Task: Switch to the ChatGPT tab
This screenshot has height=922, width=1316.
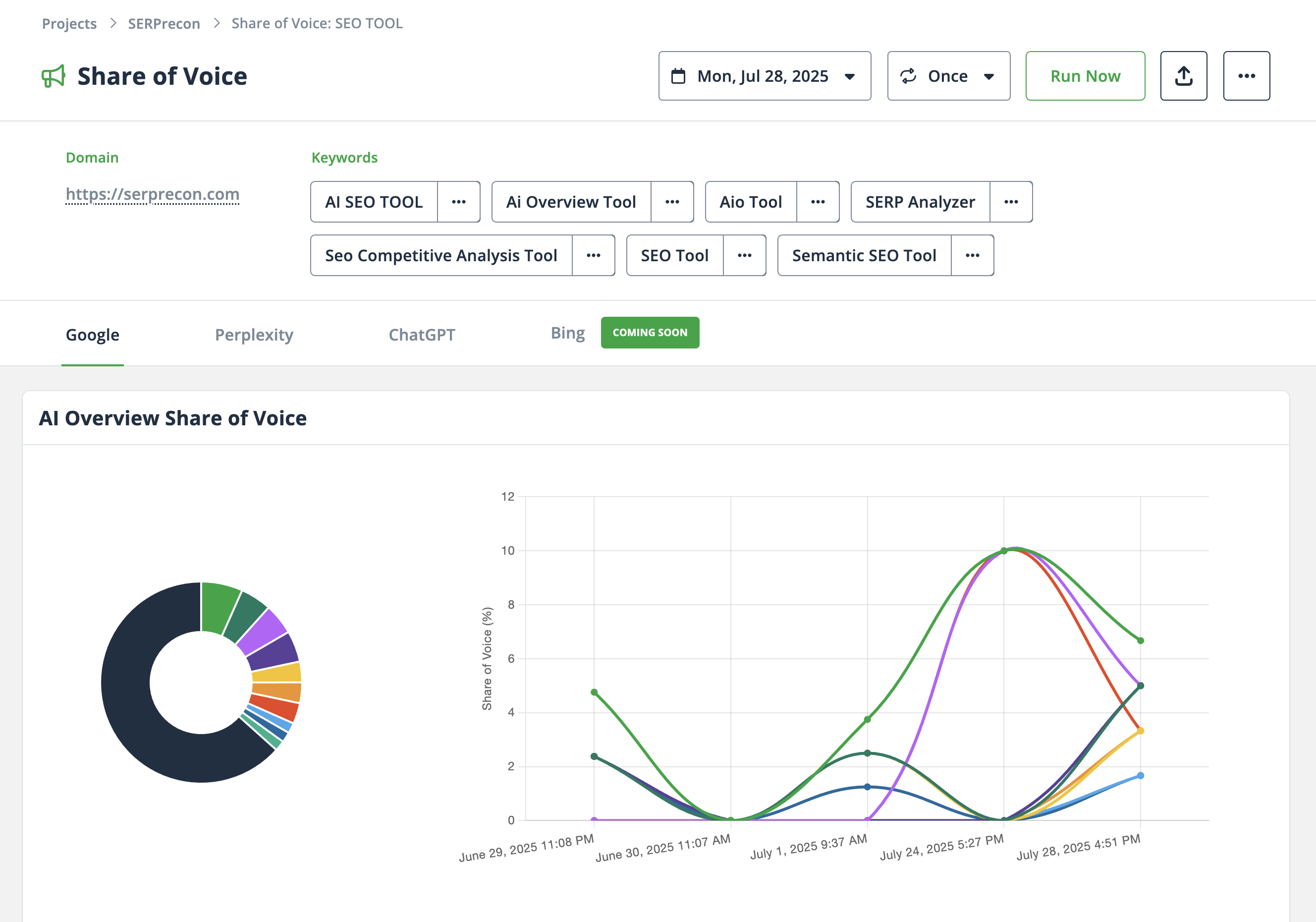Action: point(422,334)
